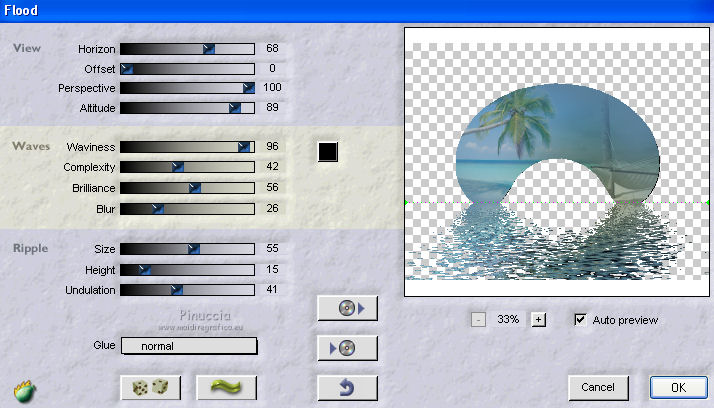714x408 pixels.
Task: Click the Offset value 0
Action: pos(272,68)
